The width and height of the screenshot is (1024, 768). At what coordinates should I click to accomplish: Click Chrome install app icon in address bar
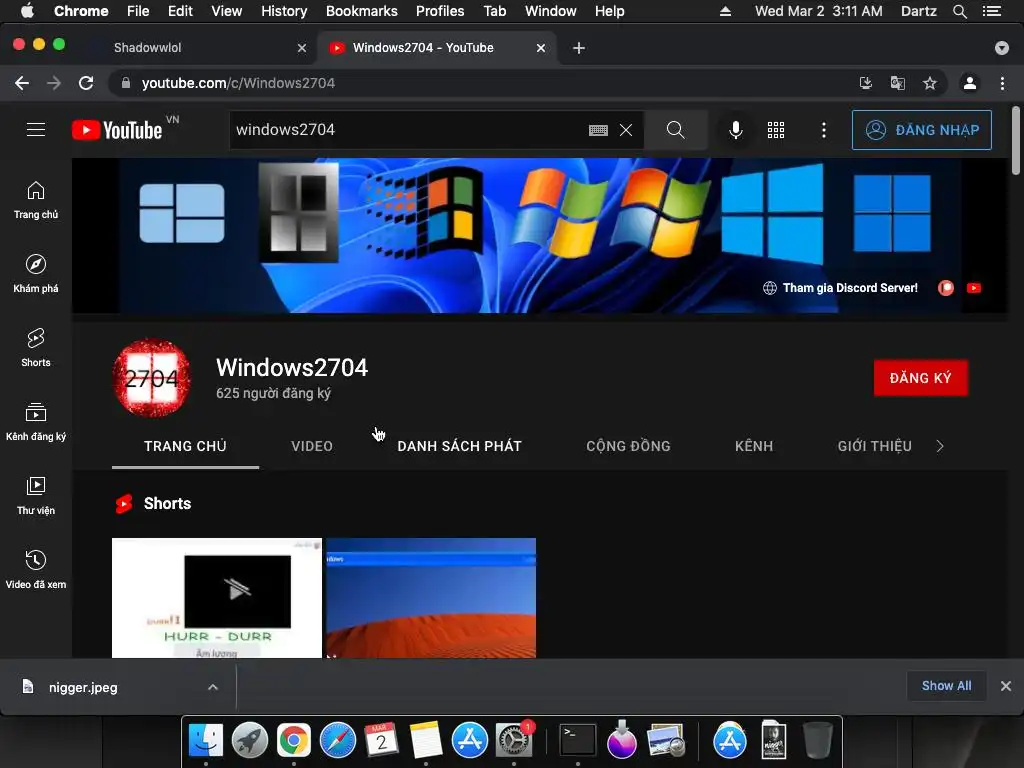tap(865, 83)
